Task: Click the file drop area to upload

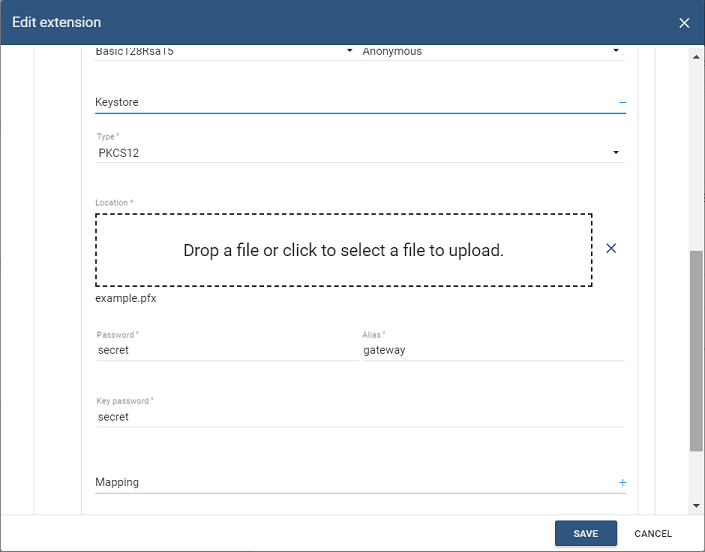Action: 343,250
